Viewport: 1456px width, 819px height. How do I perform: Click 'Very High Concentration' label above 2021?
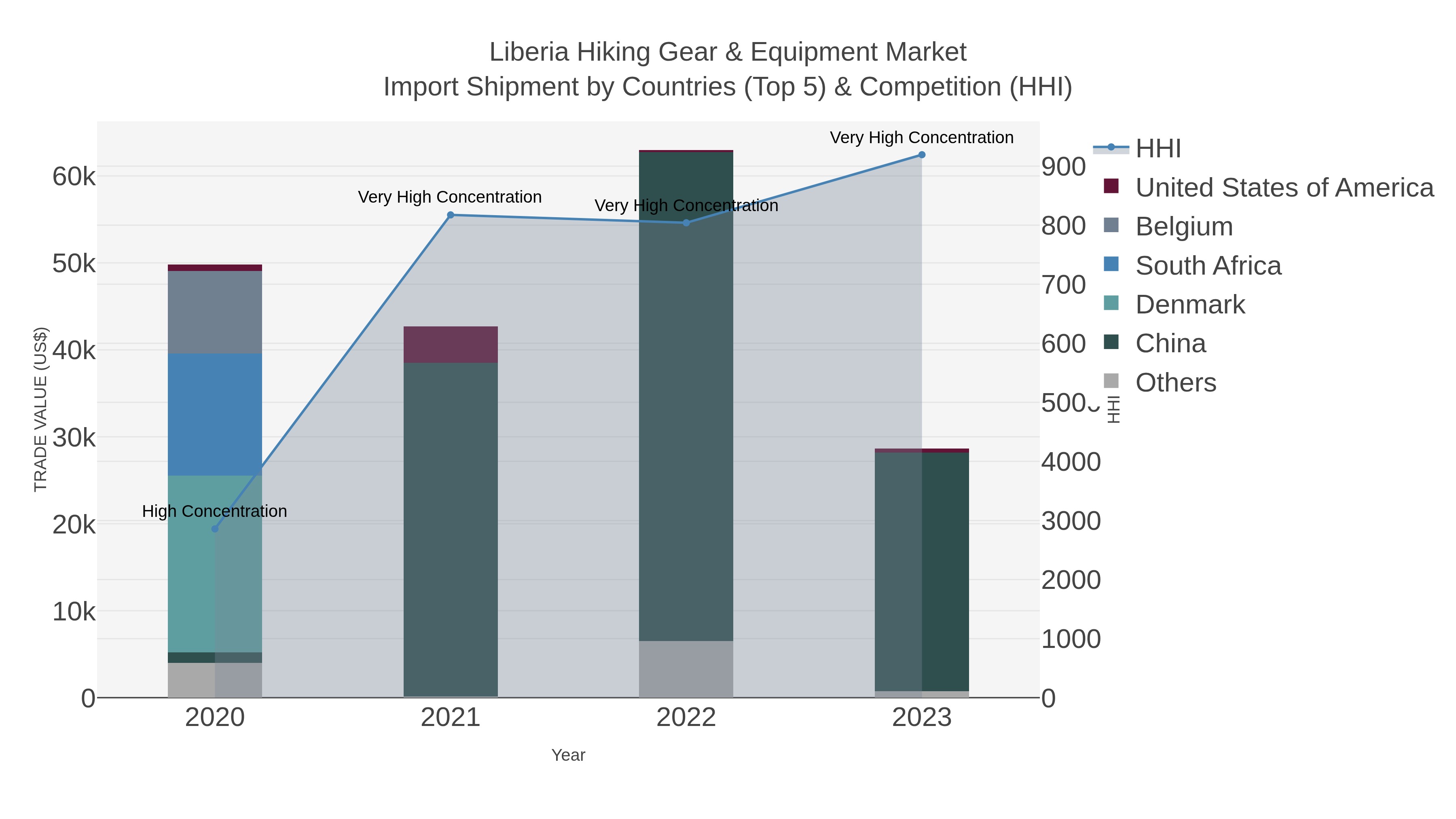450,197
